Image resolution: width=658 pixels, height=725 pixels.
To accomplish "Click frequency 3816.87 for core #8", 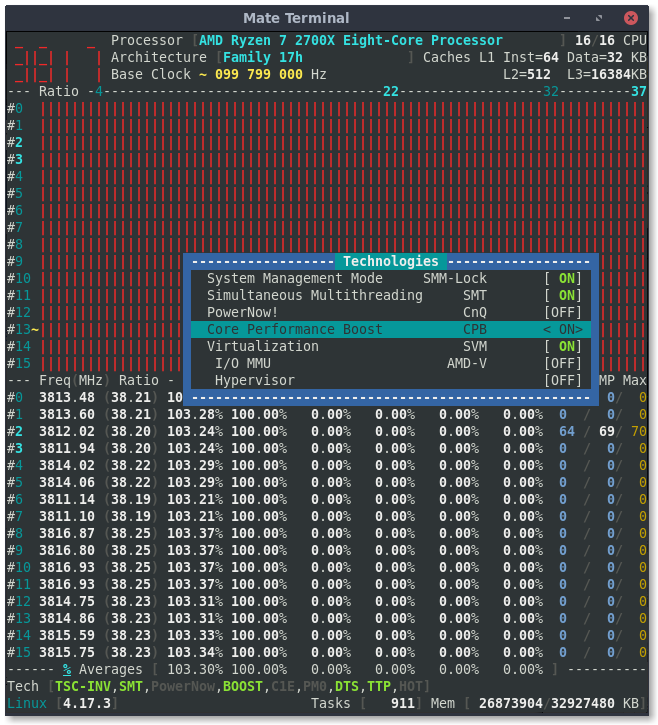I will click(67, 533).
